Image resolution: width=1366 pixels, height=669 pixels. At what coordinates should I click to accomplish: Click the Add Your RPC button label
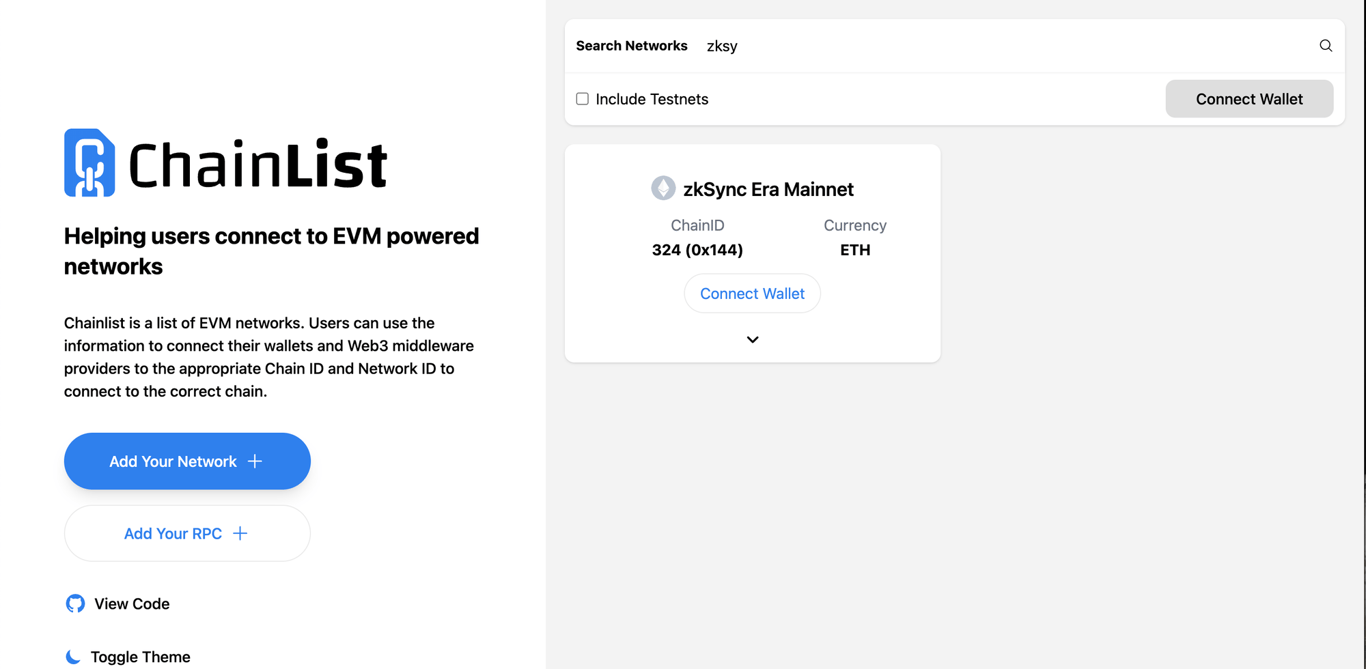pos(173,533)
